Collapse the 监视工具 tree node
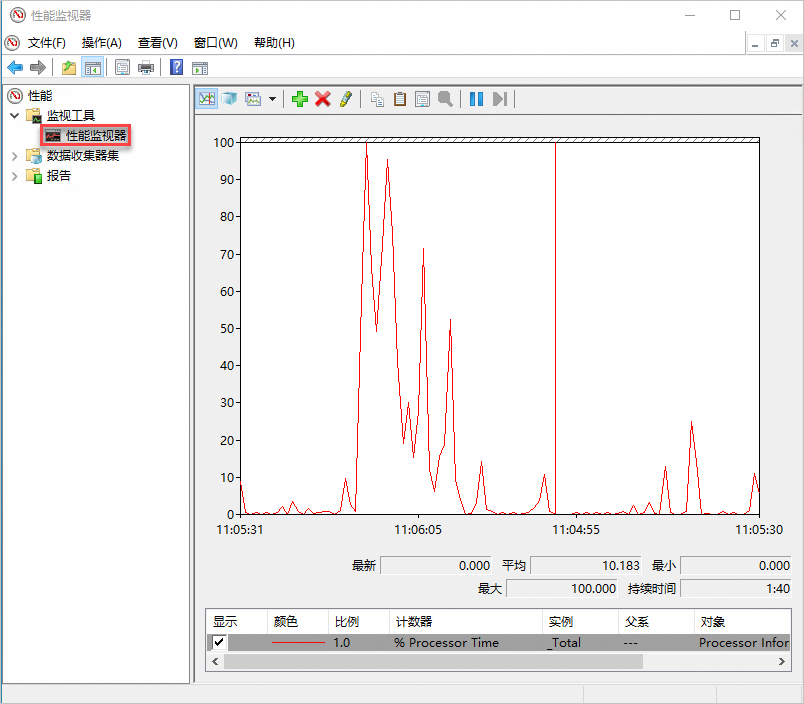The image size is (804, 704). point(15,116)
